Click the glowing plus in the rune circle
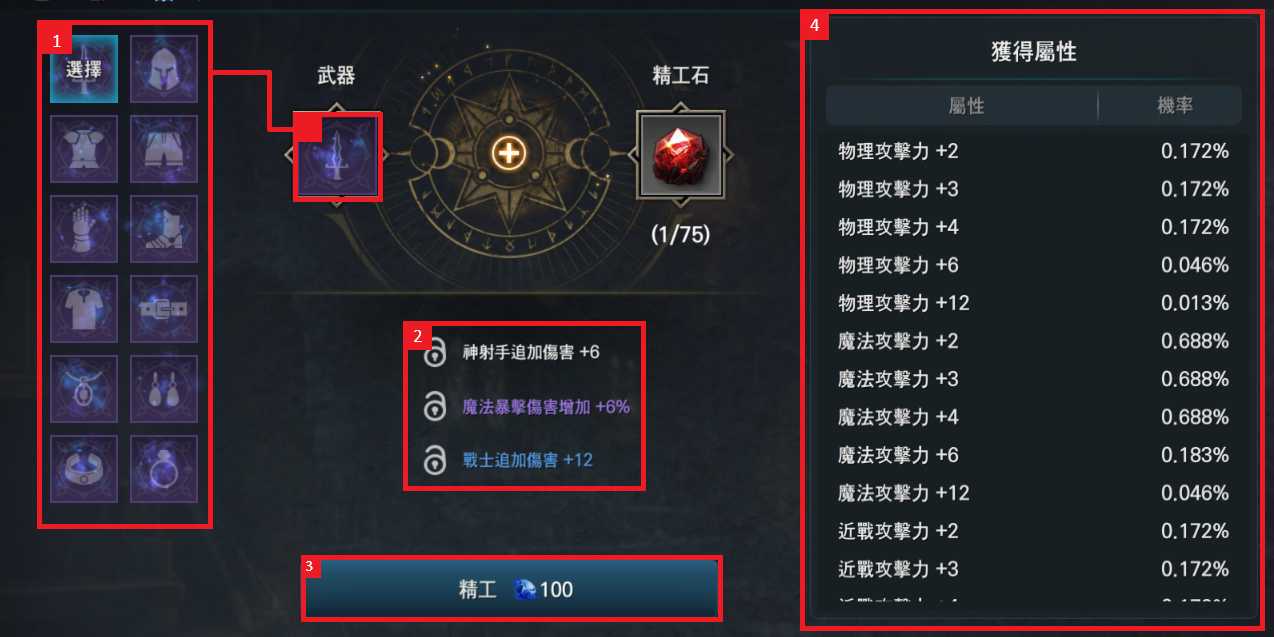The image size is (1274, 637). 509,153
